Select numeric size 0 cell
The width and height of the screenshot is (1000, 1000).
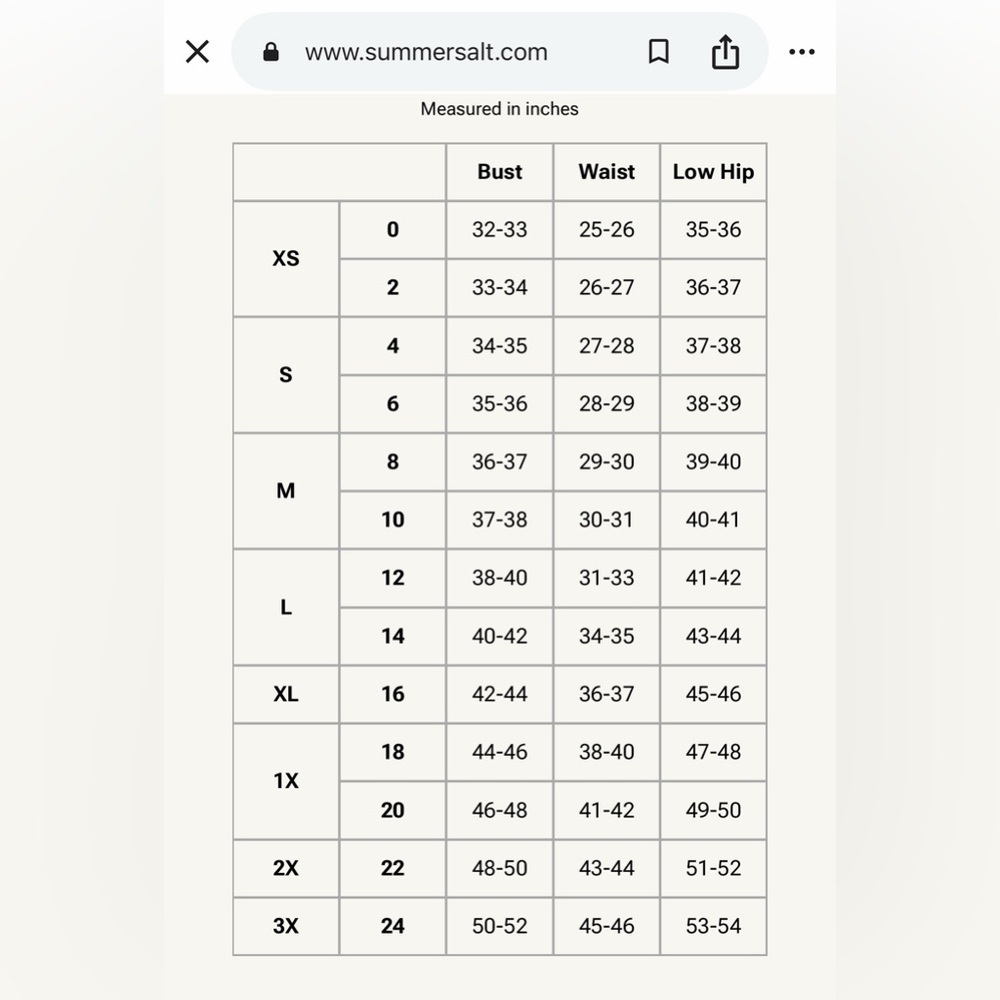click(x=393, y=230)
